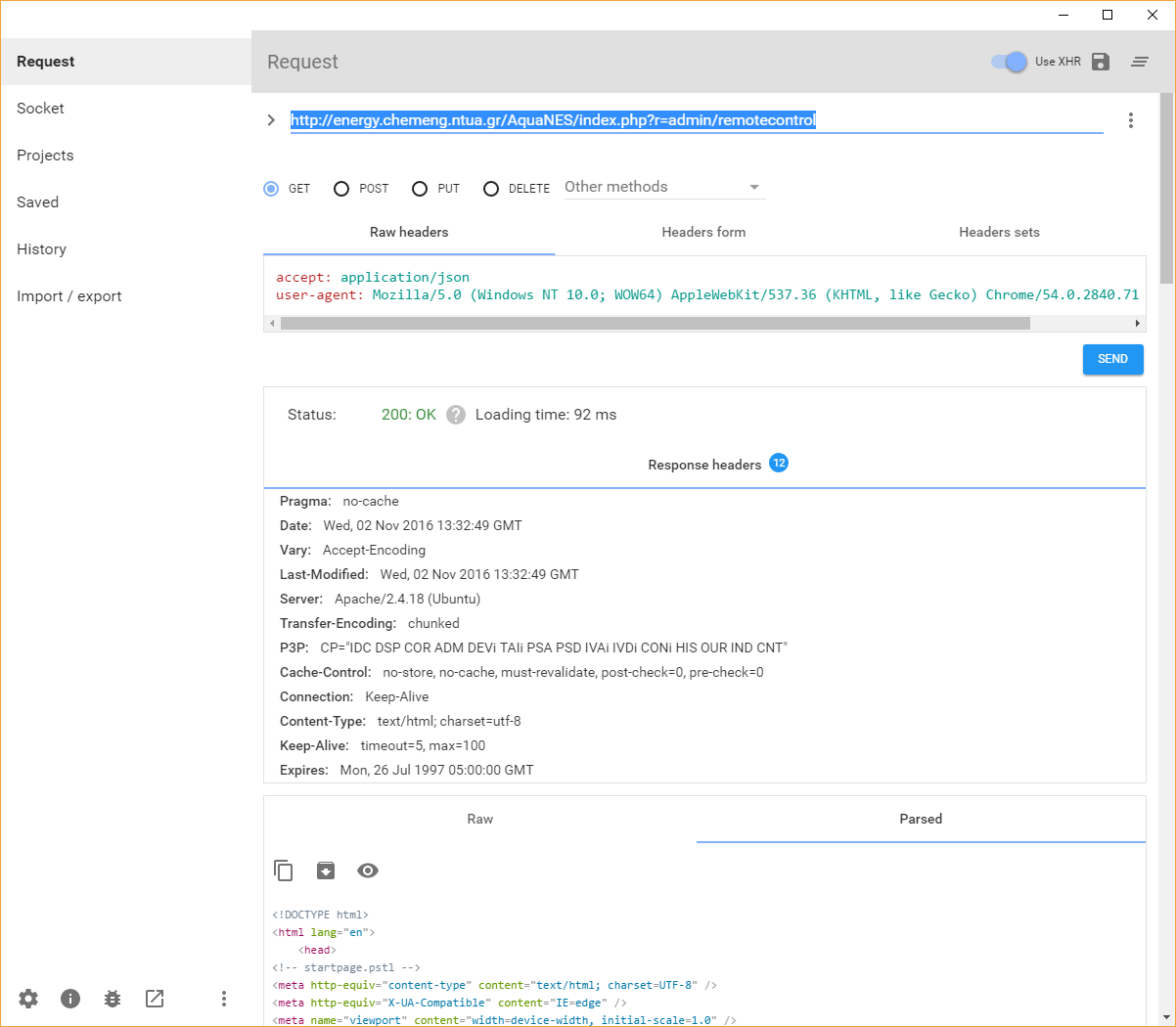
Task: Select the GET method radio button
Action: tap(271, 189)
